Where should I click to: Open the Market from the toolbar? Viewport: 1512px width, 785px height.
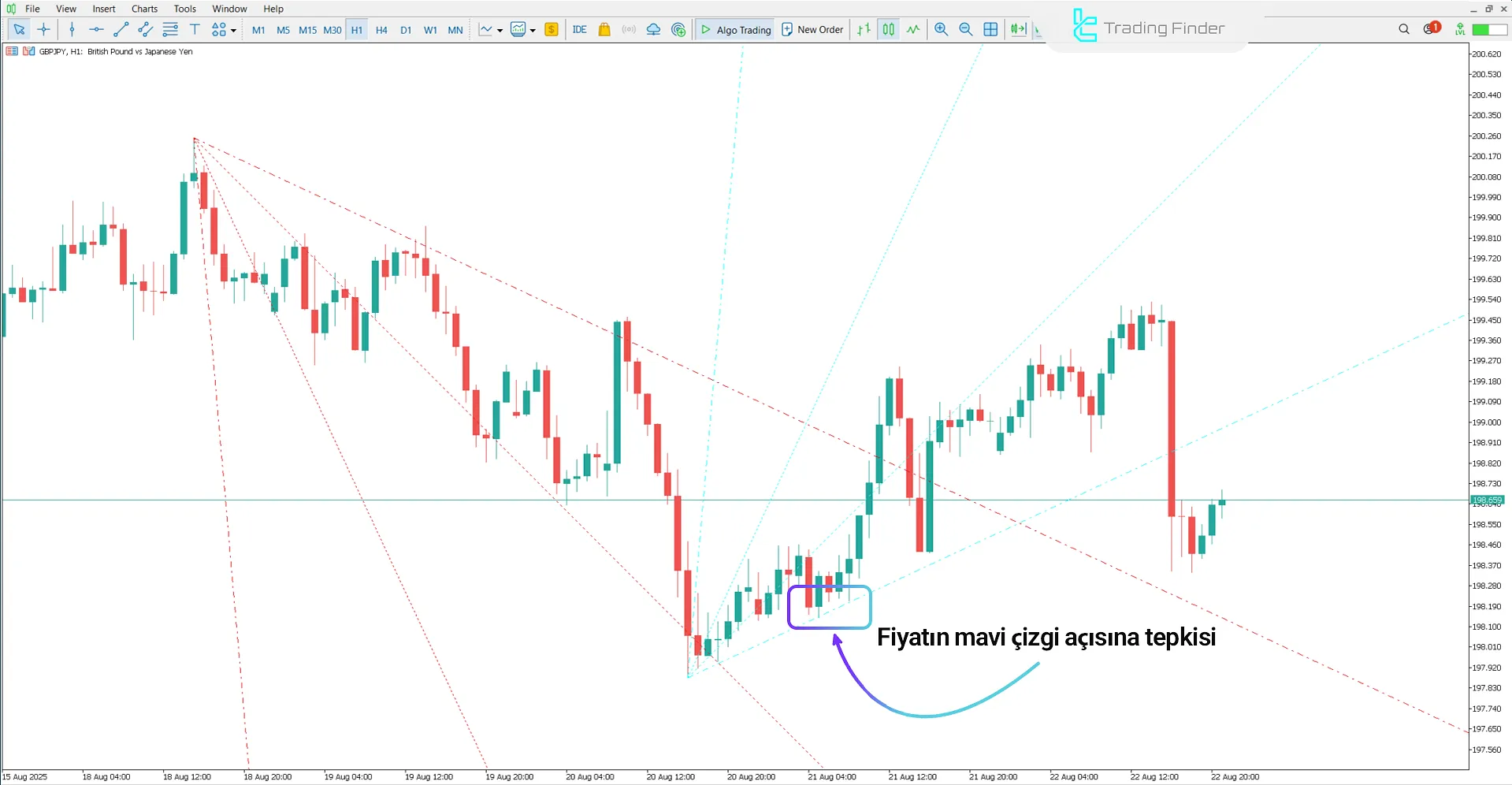coord(604,29)
